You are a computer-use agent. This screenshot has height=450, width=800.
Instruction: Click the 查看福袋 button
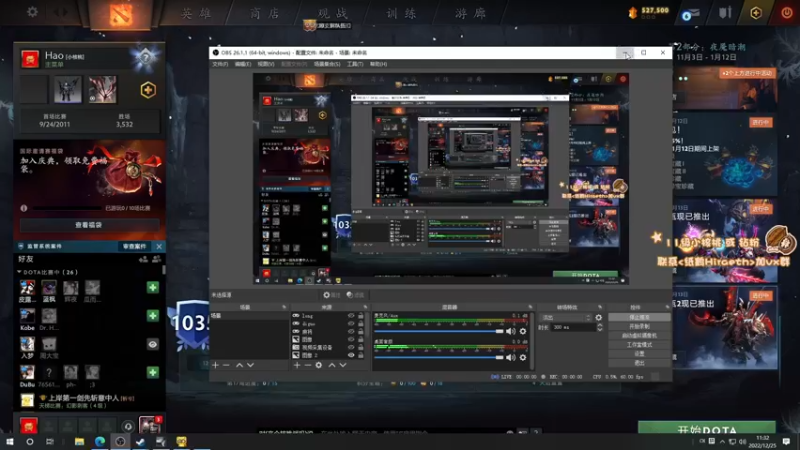point(89,224)
